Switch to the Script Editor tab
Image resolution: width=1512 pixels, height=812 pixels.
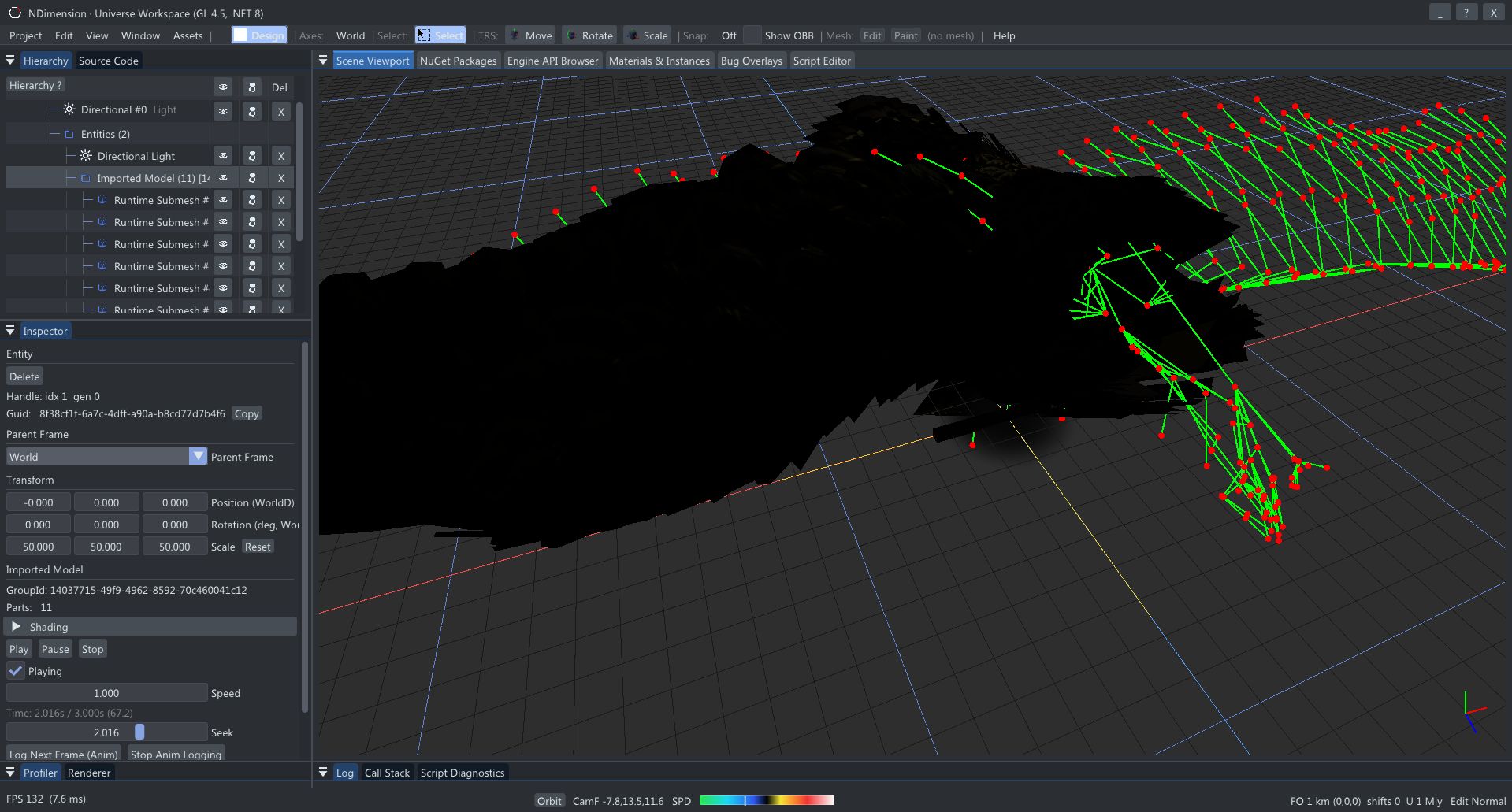tap(821, 60)
